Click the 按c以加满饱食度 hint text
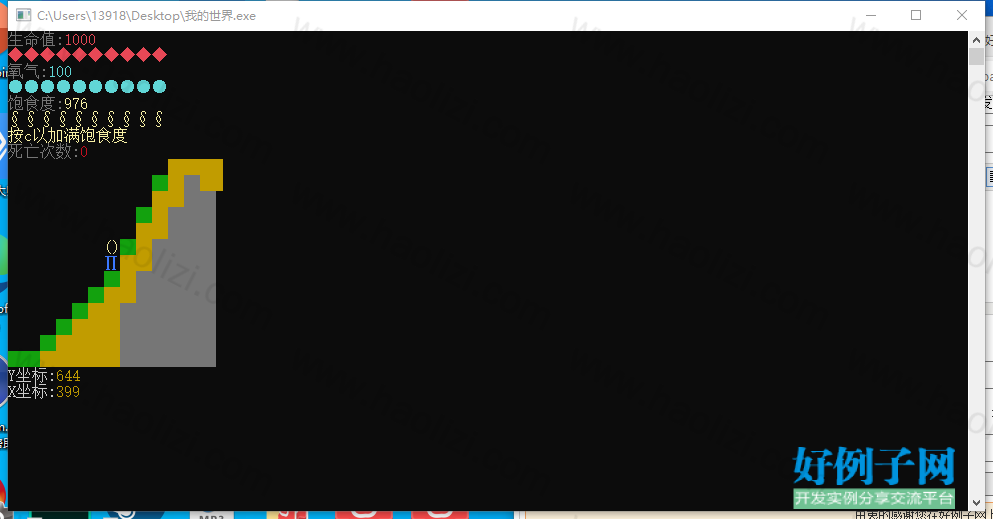Image resolution: width=993 pixels, height=519 pixels. click(68, 135)
